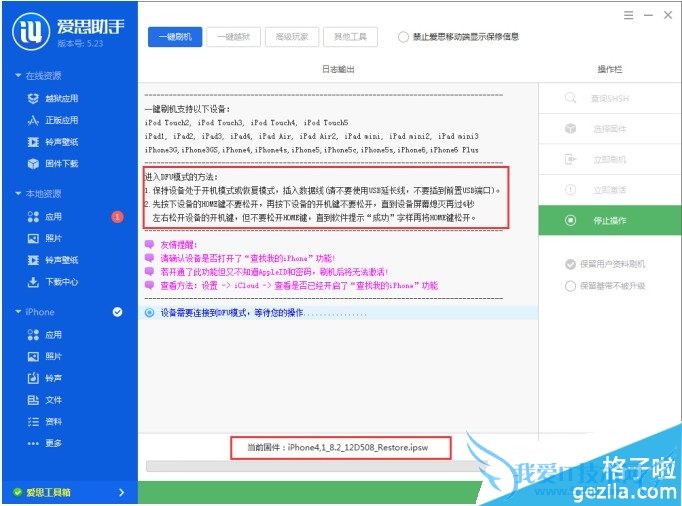Click the green 停止操作 button
The image size is (682, 506).
click(610, 221)
